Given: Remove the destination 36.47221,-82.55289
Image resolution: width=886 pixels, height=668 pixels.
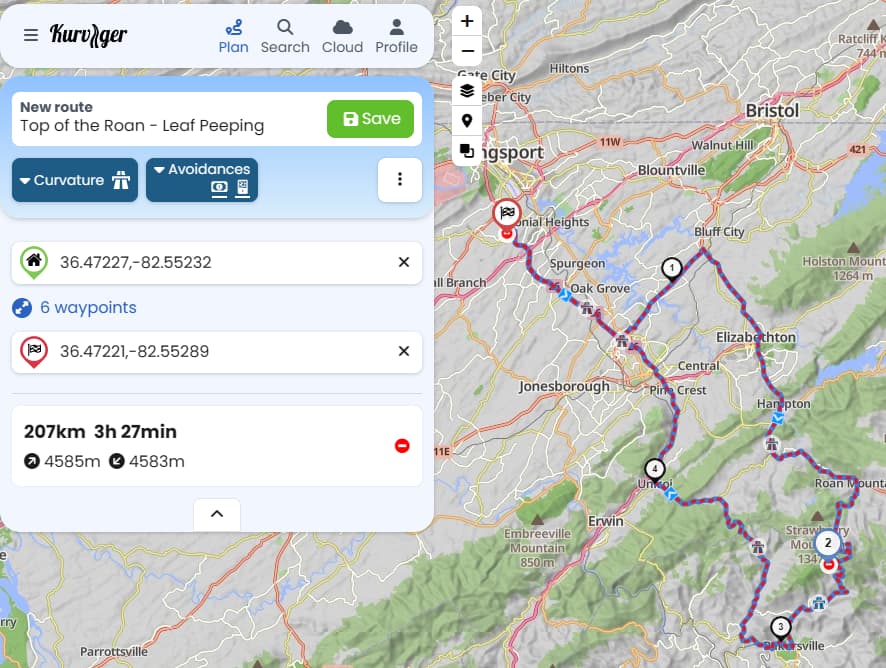Looking at the screenshot, I should 404,351.
